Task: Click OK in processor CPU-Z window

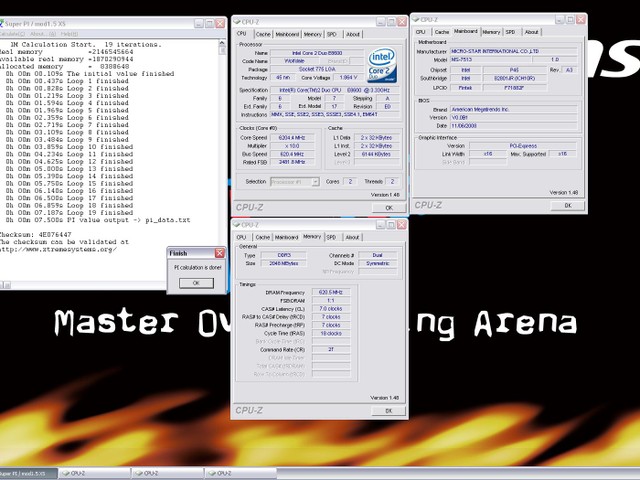Action: [389, 208]
